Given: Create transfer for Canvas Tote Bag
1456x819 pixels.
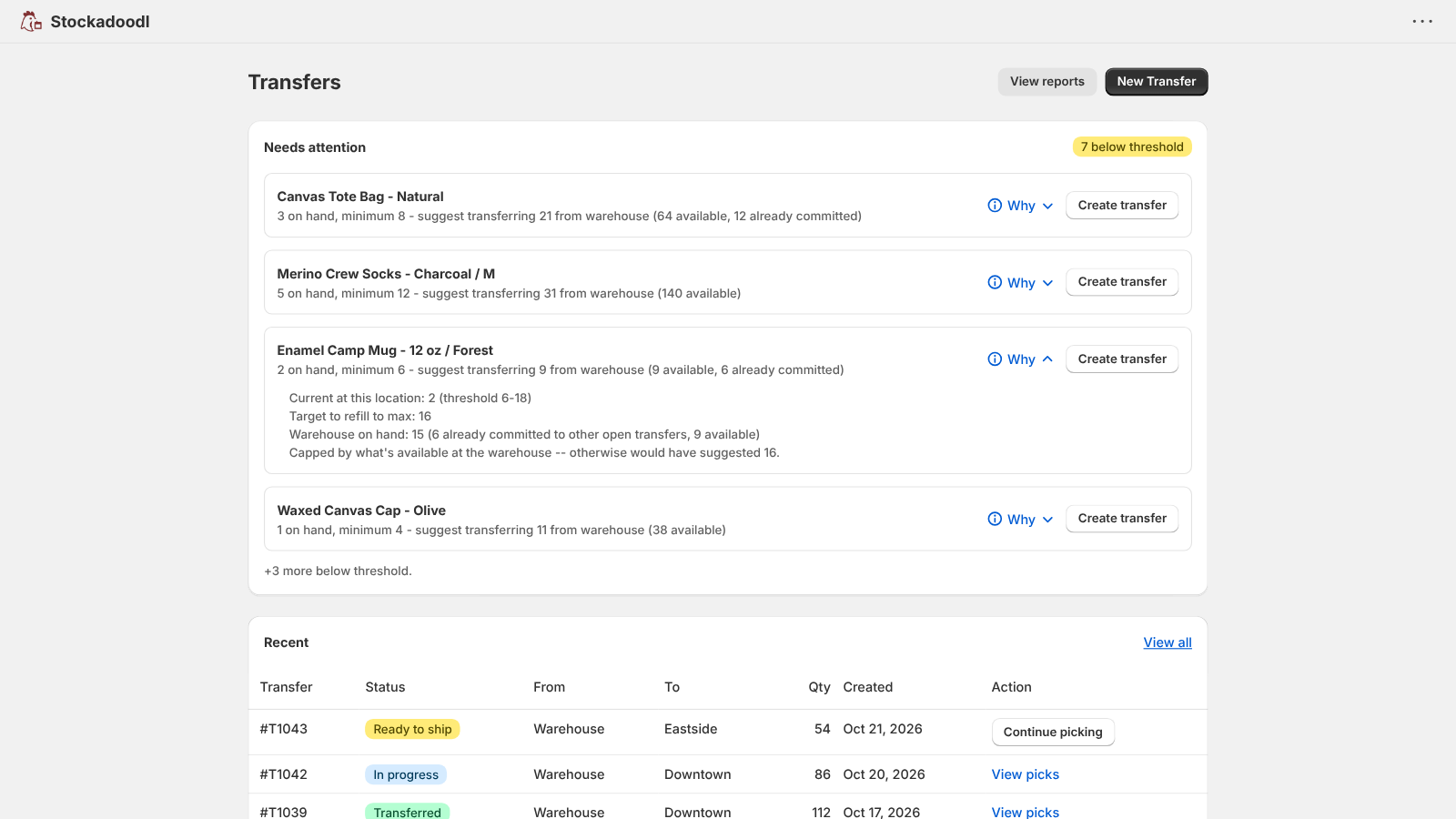Looking at the screenshot, I should 1122,206.
